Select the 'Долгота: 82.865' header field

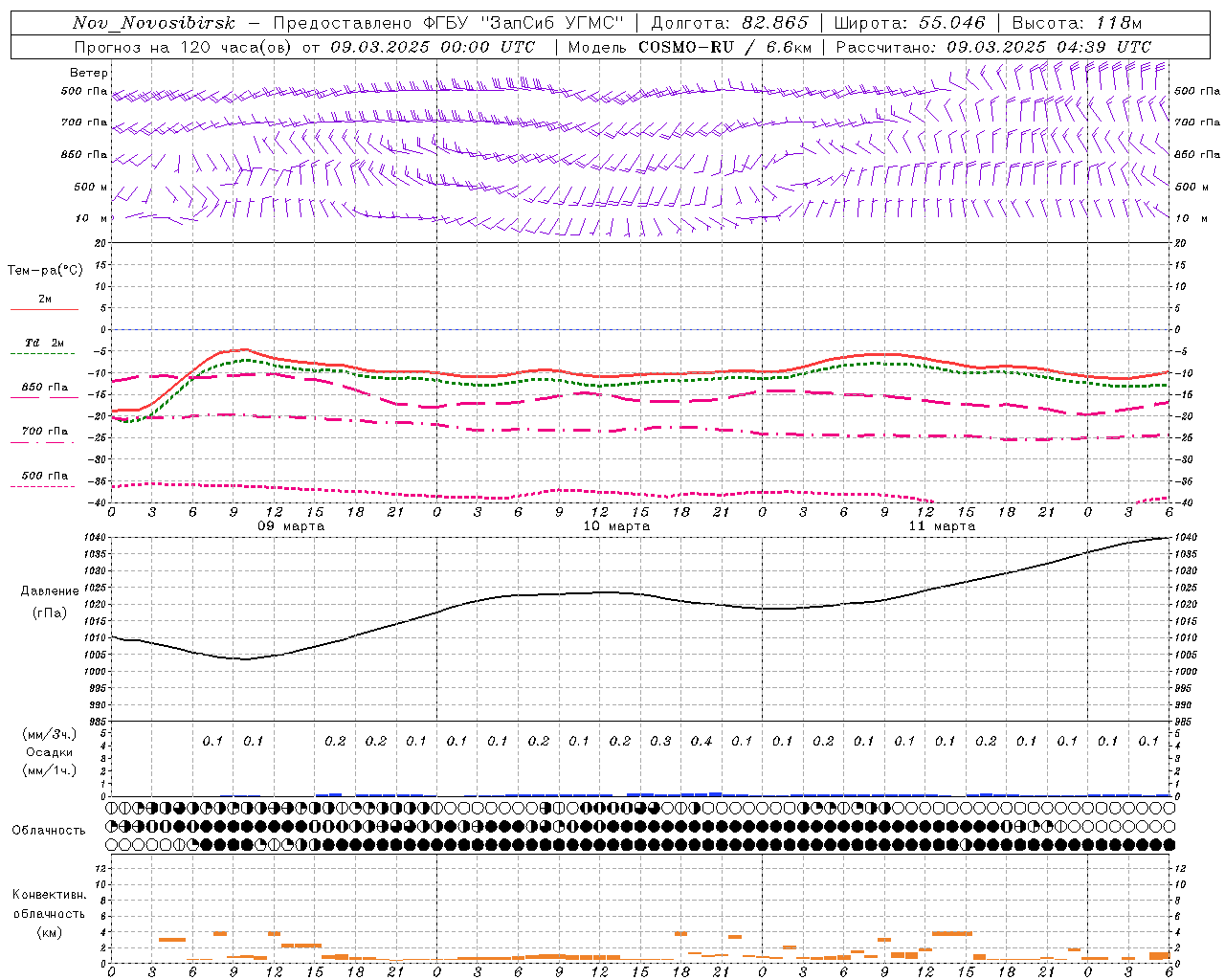pyautogui.click(x=730, y=23)
